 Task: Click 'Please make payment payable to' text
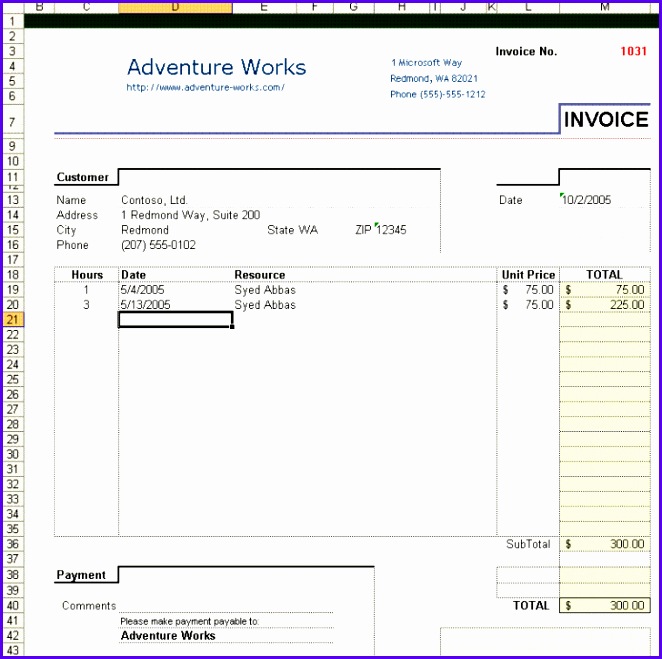(x=189, y=621)
